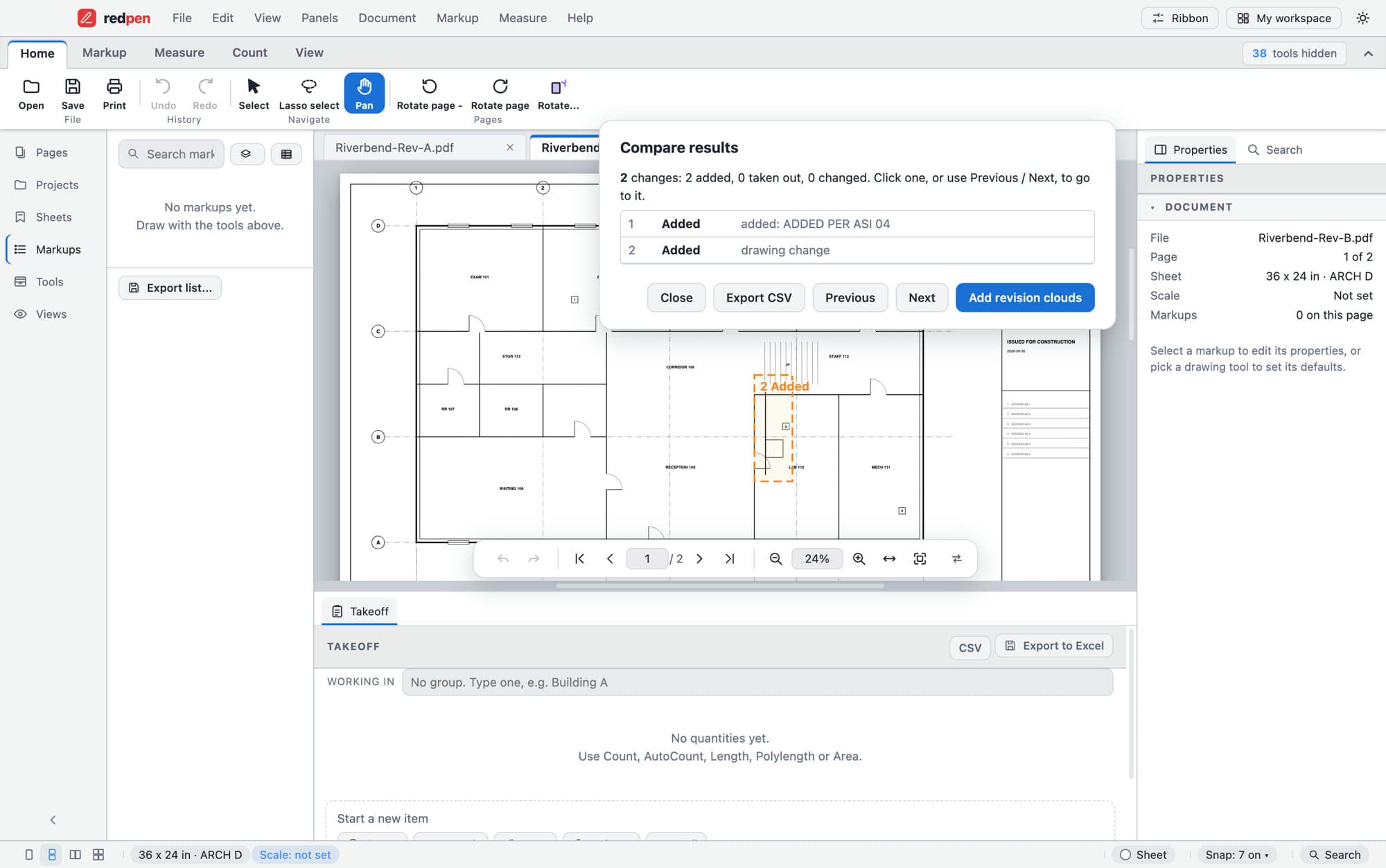Open the My workspace dropdown

point(1283,18)
